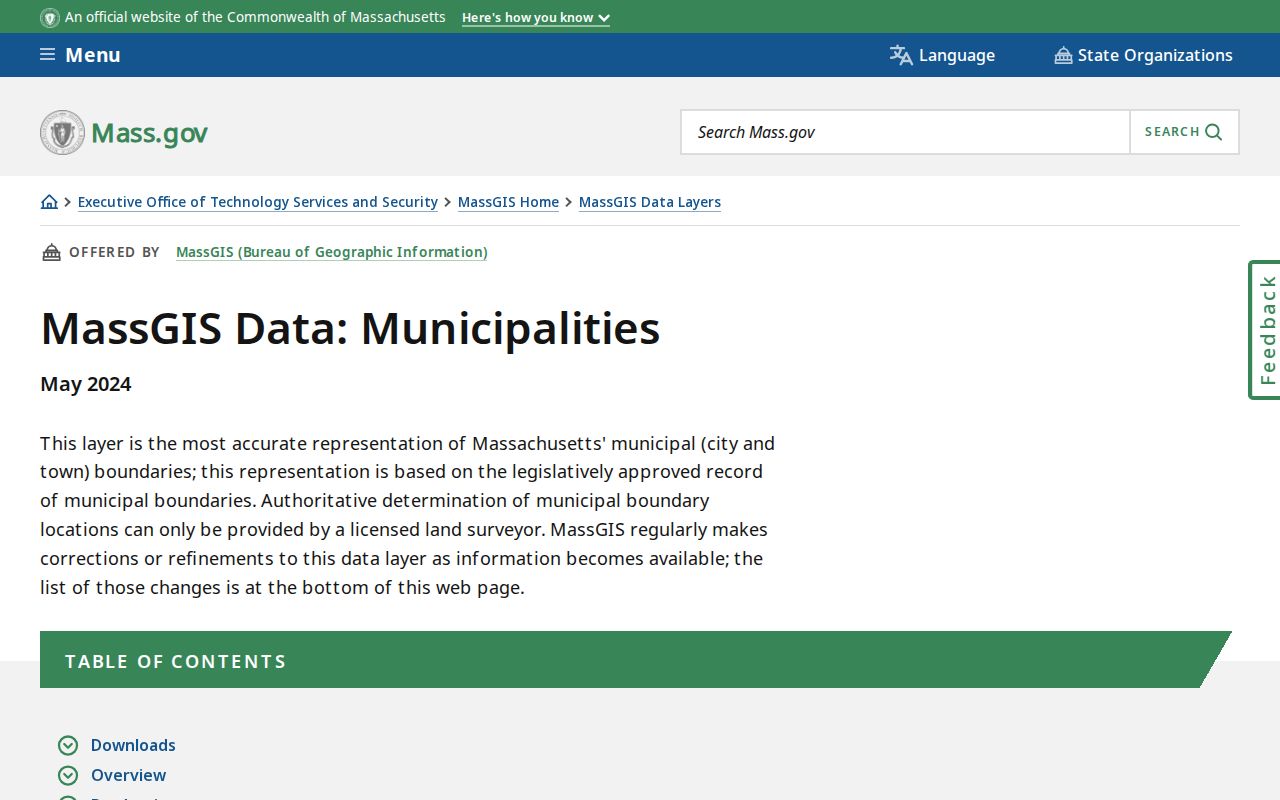The width and height of the screenshot is (1280, 800).
Task: Click the 'OFFERED BY' label
Action: tap(114, 252)
